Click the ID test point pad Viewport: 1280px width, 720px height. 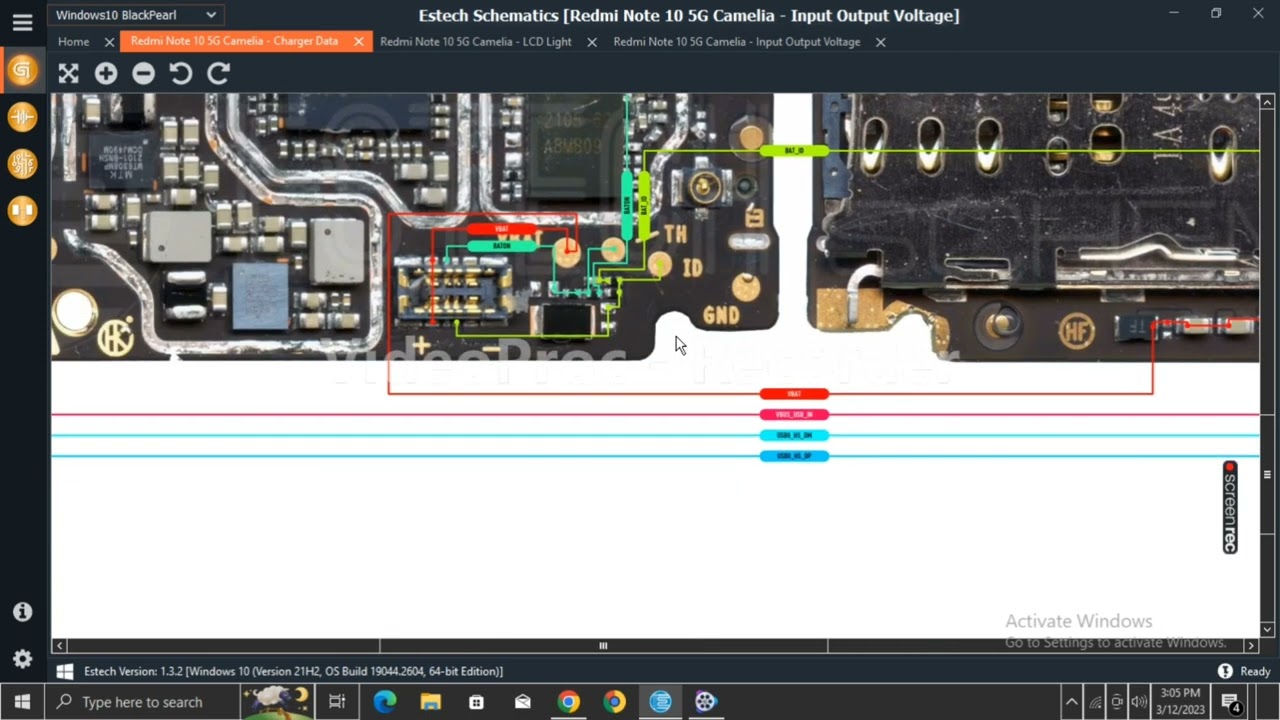[x=660, y=264]
